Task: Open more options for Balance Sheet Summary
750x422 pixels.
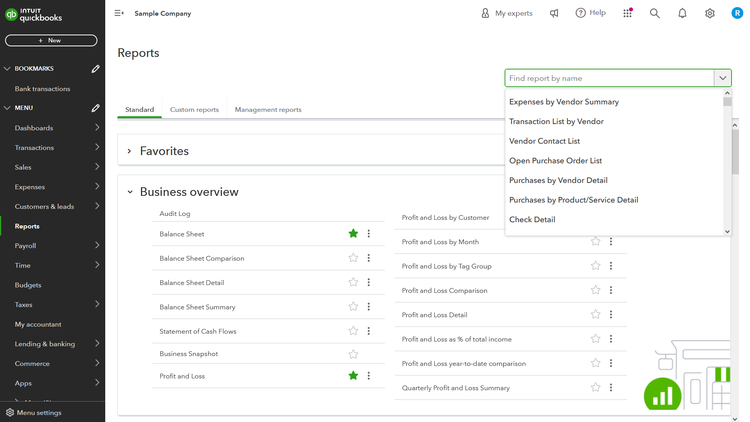Action: pyautogui.click(x=369, y=307)
